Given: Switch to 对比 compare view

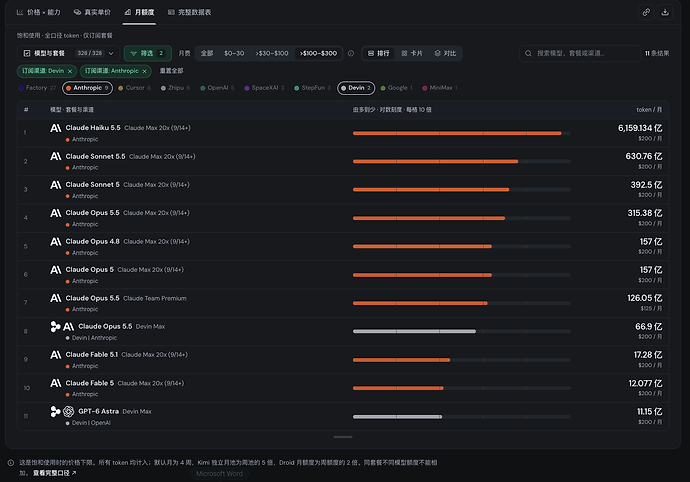Looking at the screenshot, I should click(x=445, y=53).
